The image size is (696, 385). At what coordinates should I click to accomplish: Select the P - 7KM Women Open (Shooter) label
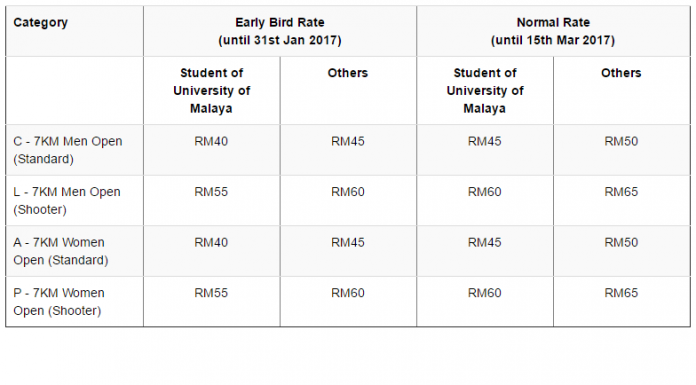pyautogui.click(x=59, y=302)
